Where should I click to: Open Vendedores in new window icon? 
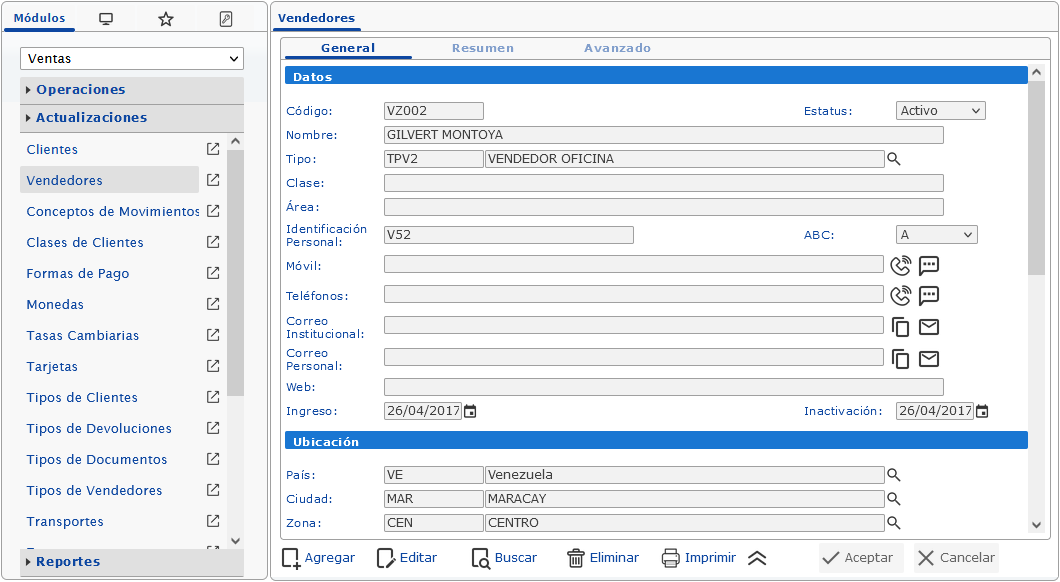tap(213, 180)
